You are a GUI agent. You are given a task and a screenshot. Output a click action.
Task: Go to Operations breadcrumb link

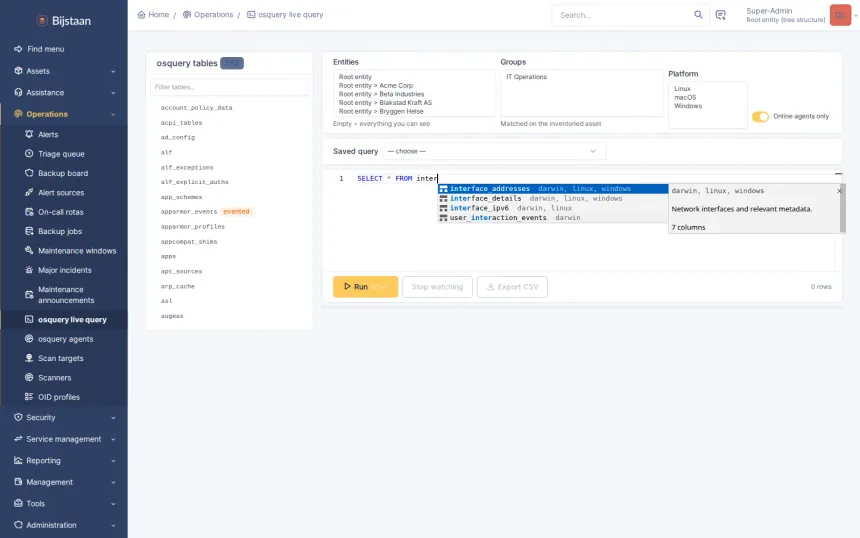point(208,15)
